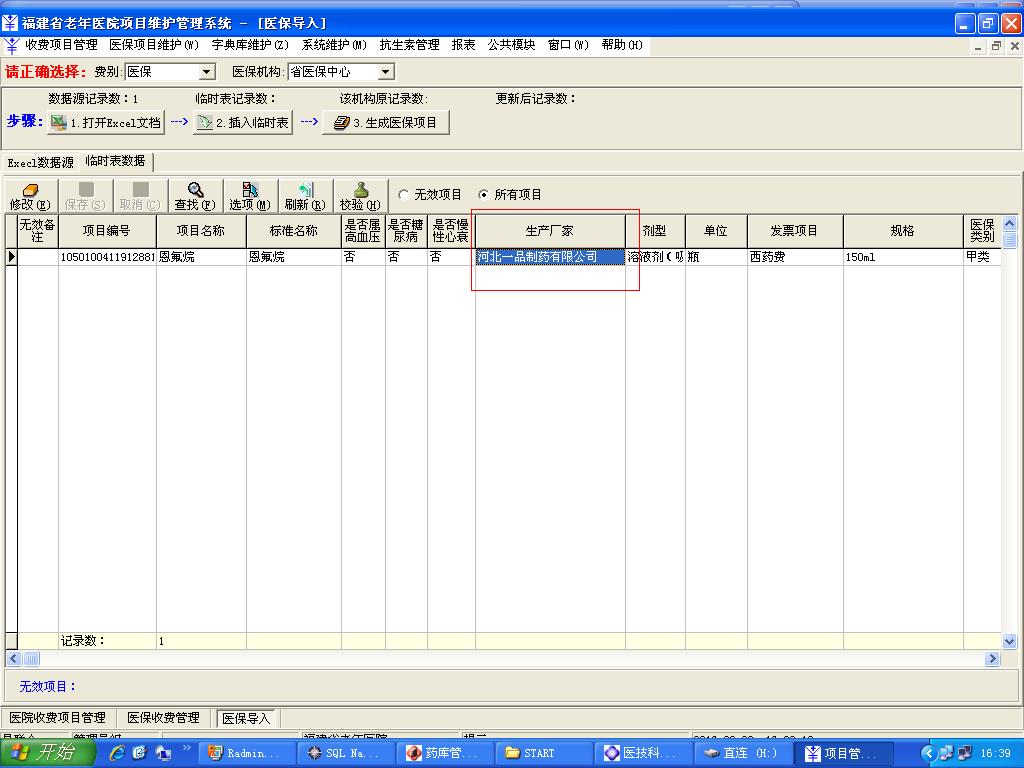The height and width of the screenshot is (768, 1024).
Task: Switch to the 临时表数据 tab
Action: pyautogui.click(x=116, y=161)
